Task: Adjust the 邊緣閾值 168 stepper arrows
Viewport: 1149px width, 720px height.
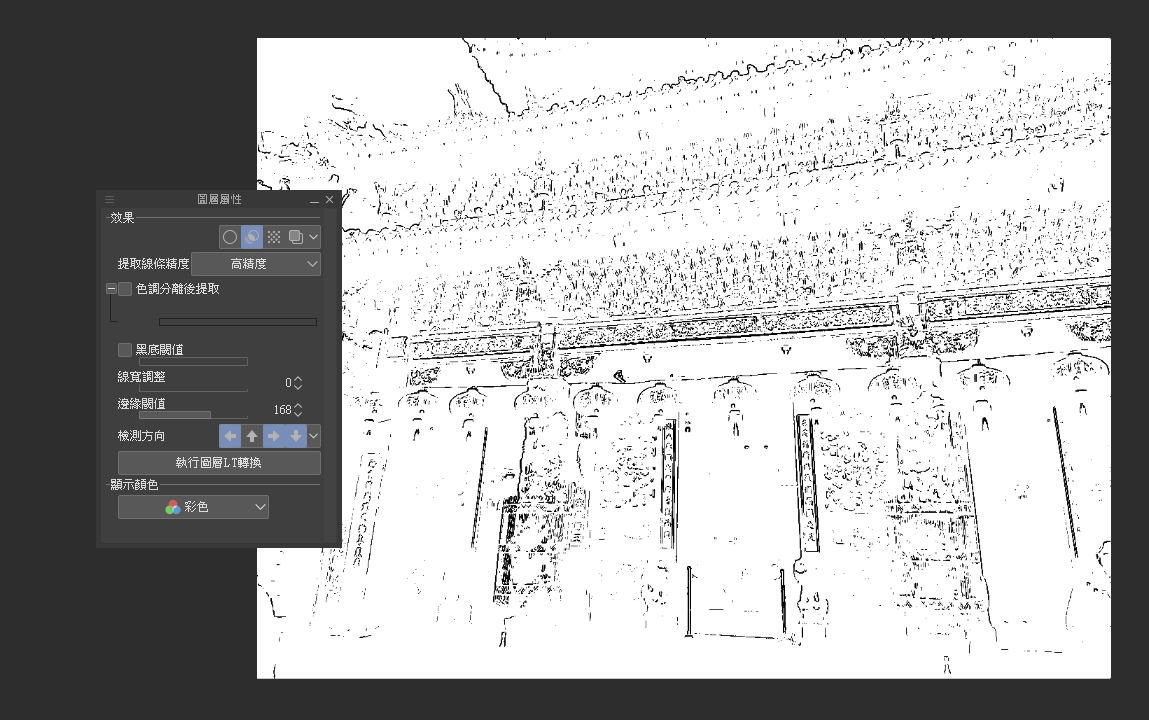Action: [x=298, y=409]
